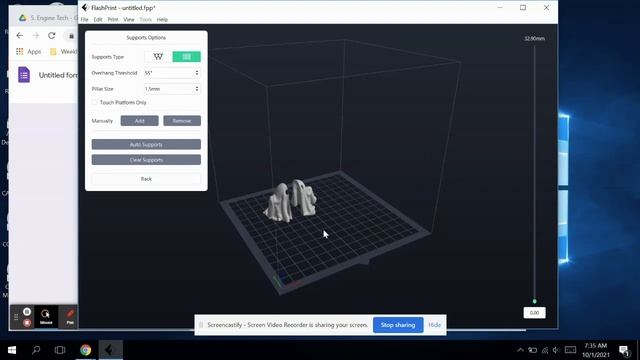Open the Print menu in FlashPrint

point(113,20)
